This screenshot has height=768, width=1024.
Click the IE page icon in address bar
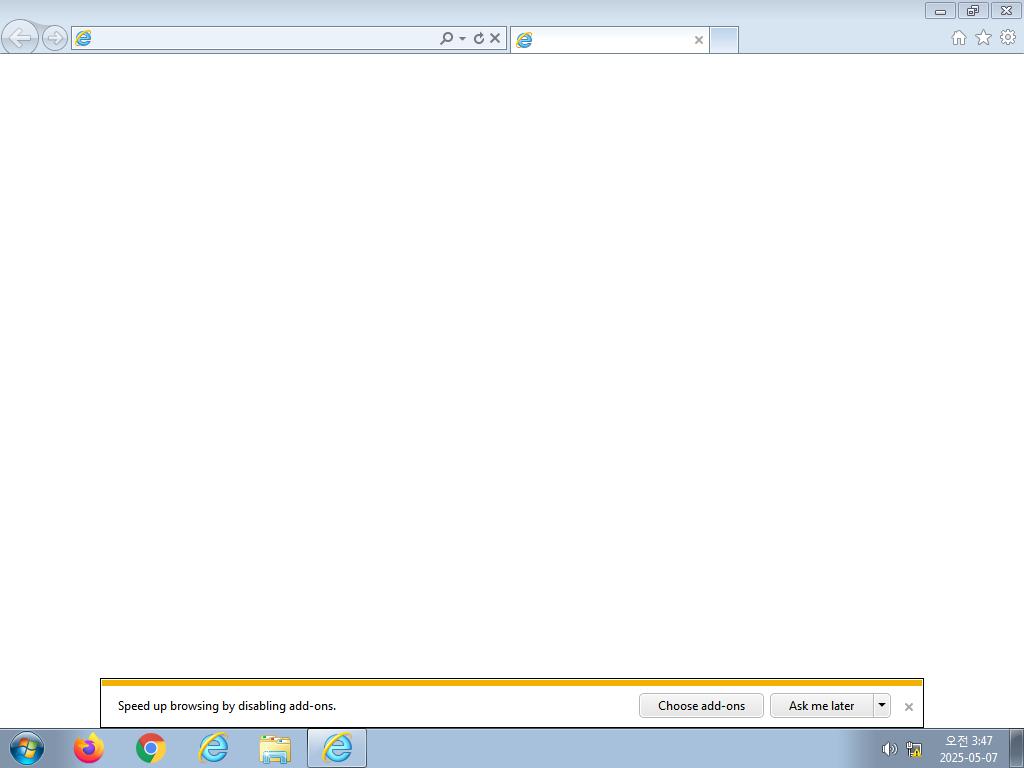(83, 38)
